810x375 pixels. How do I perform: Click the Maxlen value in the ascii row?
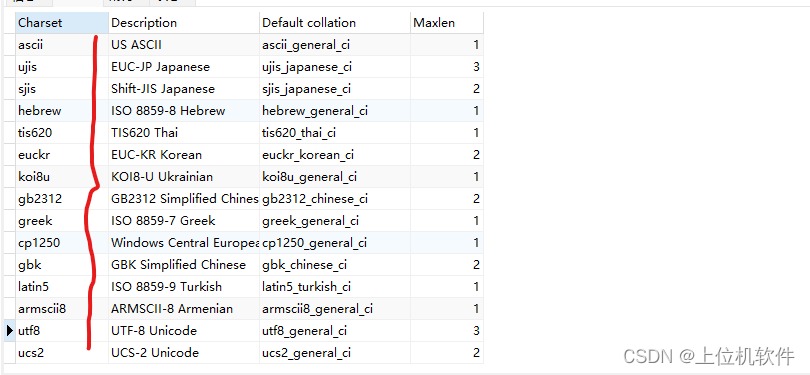447,45
